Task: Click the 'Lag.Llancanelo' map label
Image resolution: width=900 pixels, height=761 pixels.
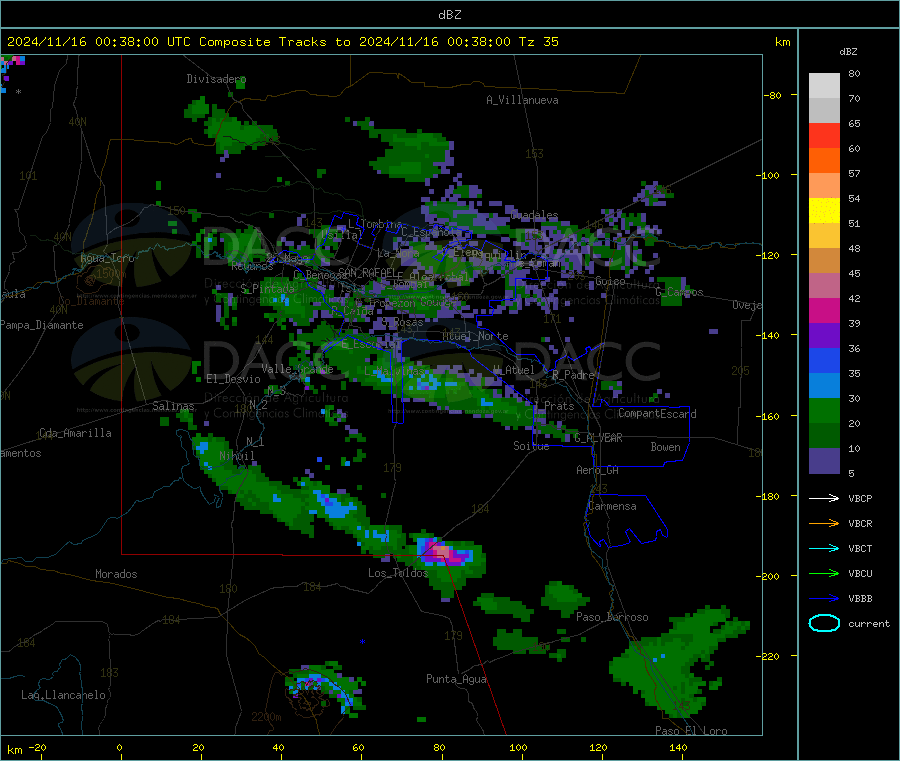Action: pos(63,696)
